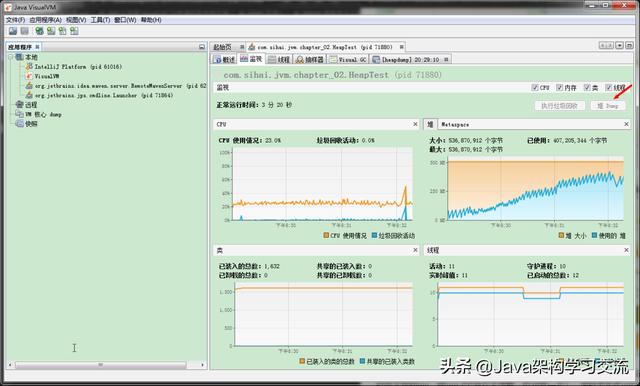Select the 堆 memory sub-tab
Viewport: 640px width, 386px height.
click(x=430, y=124)
